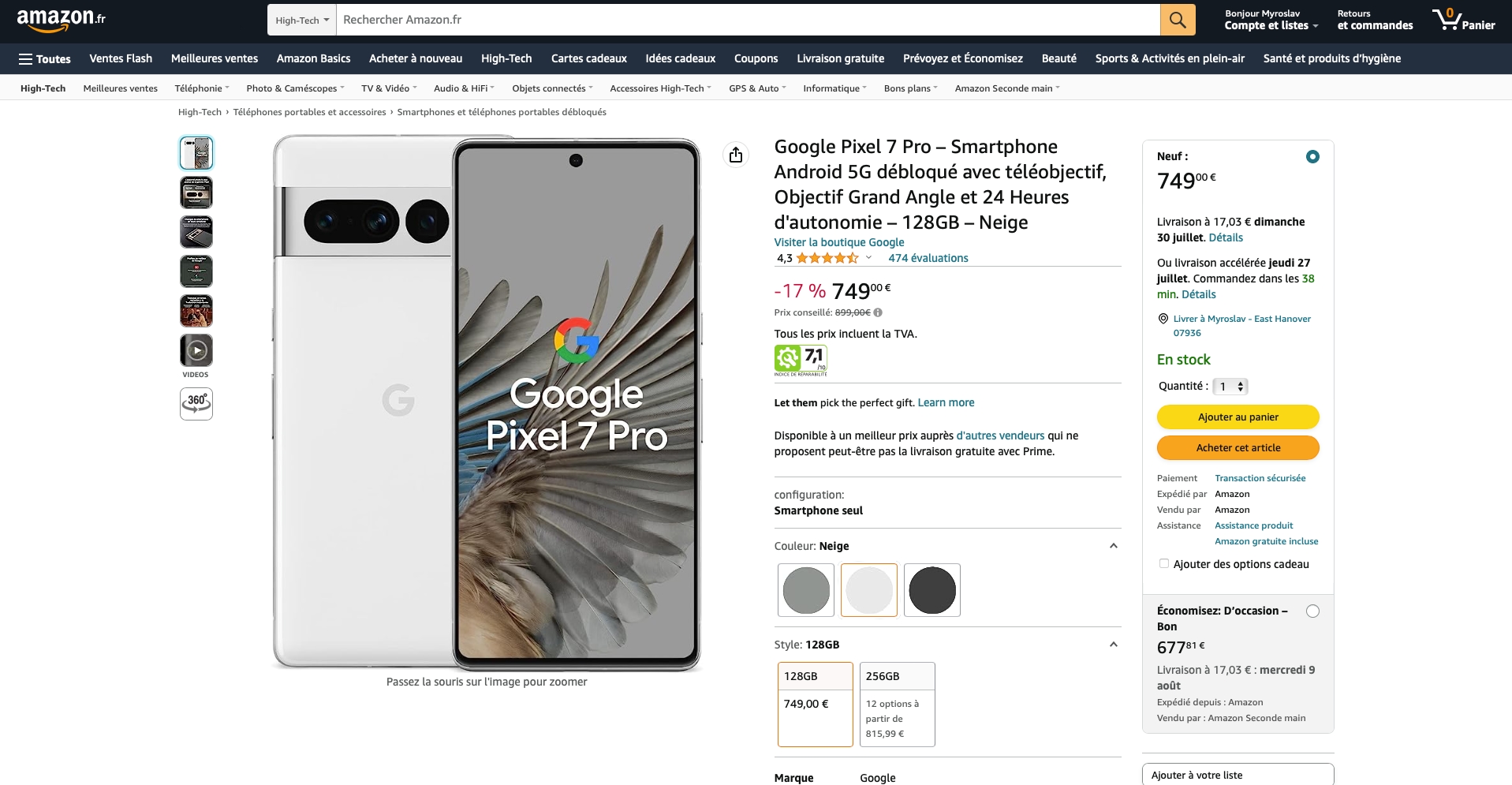Select the 256GB storage option

pos(897,704)
